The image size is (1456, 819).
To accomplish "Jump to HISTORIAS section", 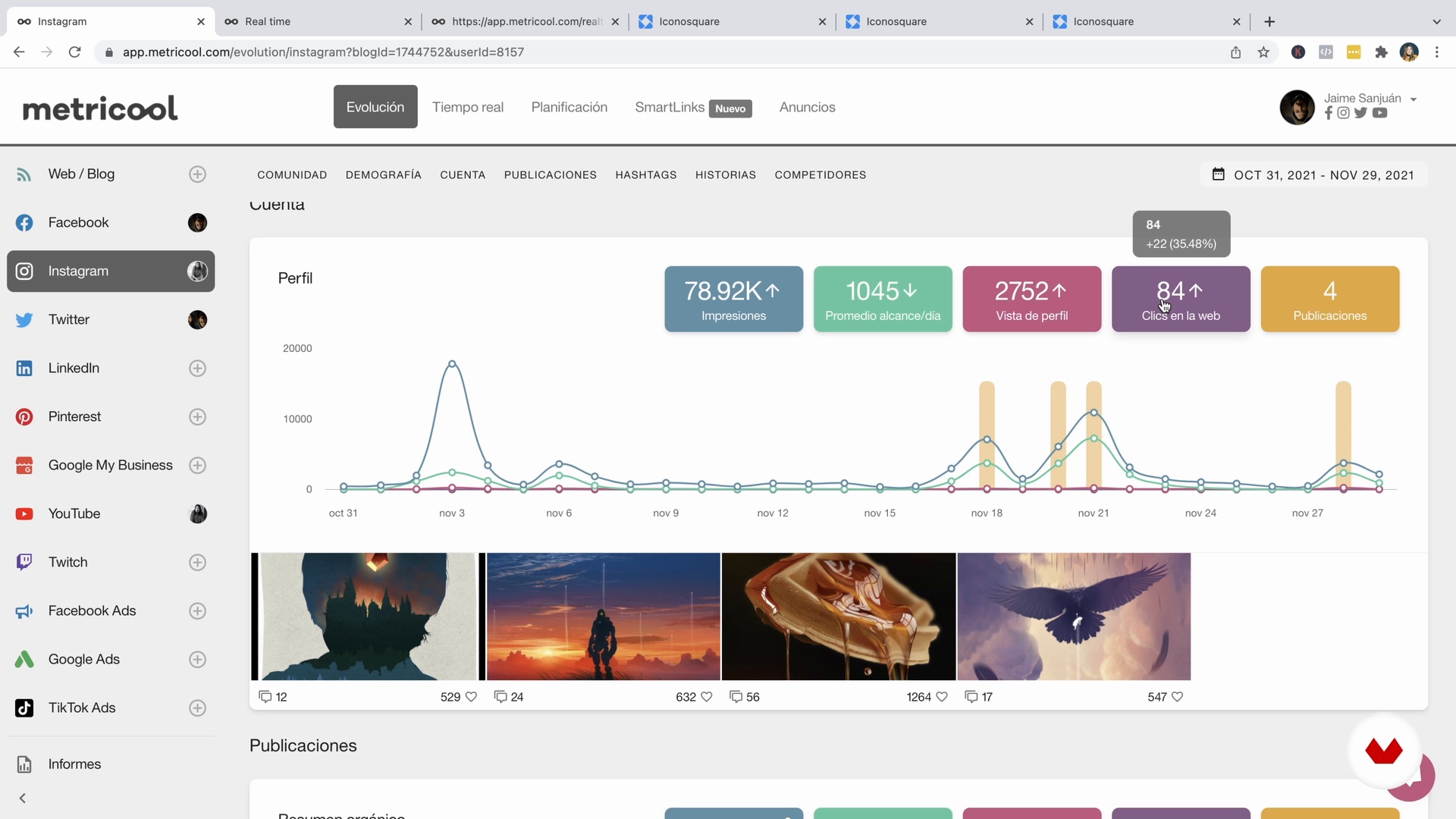I will (726, 174).
